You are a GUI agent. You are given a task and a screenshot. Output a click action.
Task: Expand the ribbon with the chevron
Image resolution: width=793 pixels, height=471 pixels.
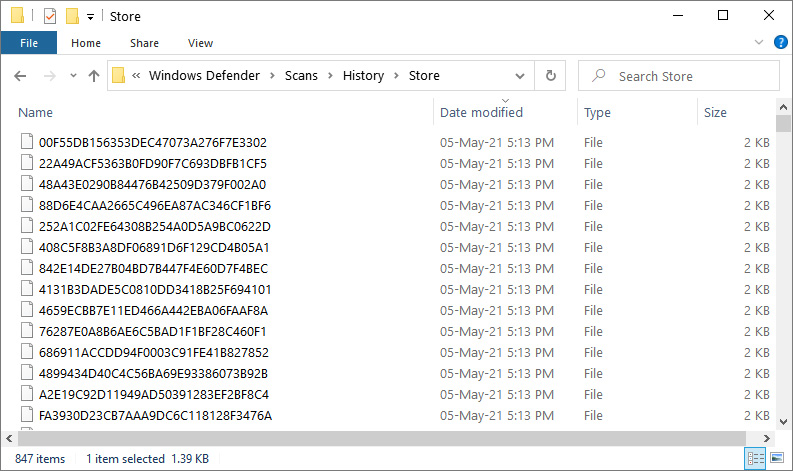[758, 43]
